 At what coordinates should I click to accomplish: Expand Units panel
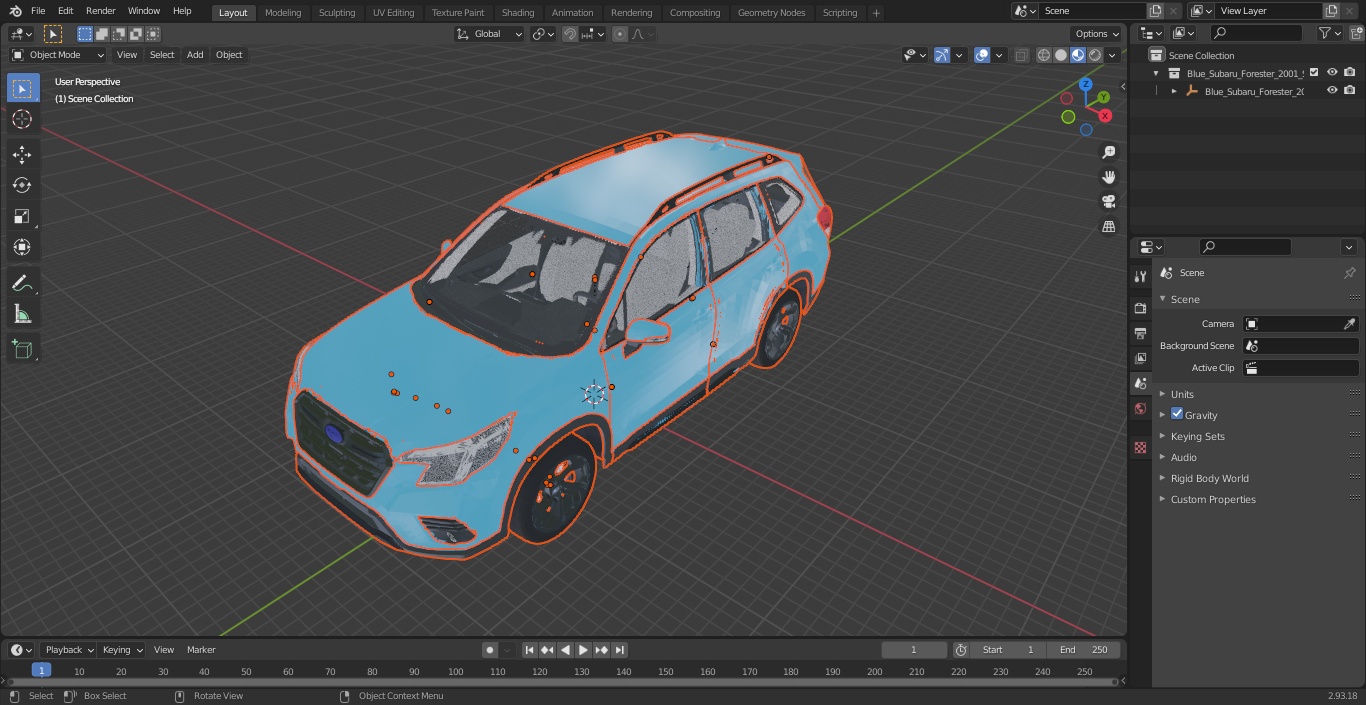(1182, 394)
